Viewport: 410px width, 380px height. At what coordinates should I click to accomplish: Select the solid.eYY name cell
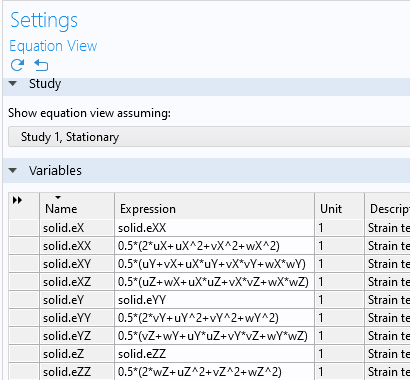coord(77,318)
